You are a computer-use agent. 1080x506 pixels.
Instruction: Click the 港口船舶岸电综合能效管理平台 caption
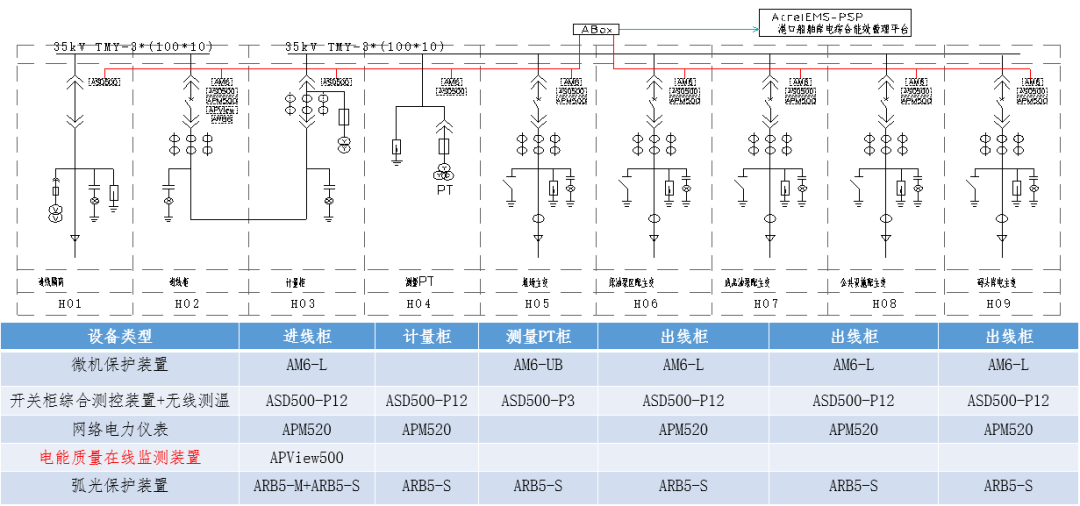coord(844,30)
